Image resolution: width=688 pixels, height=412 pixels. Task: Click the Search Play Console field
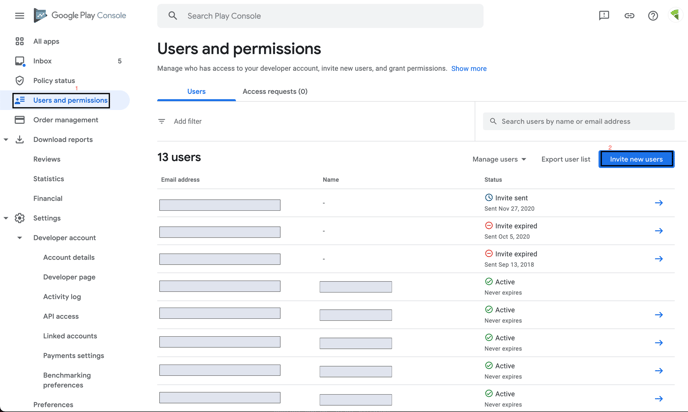(320, 16)
